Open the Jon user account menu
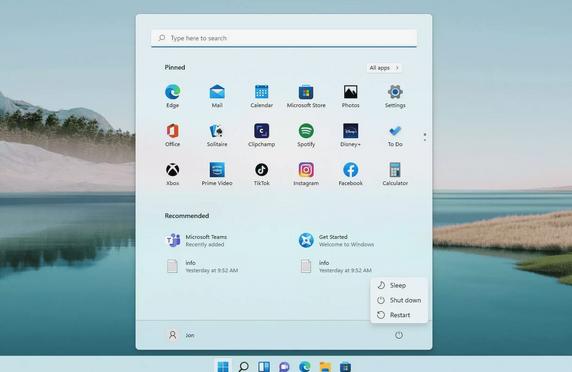 (x=181, y=335)
